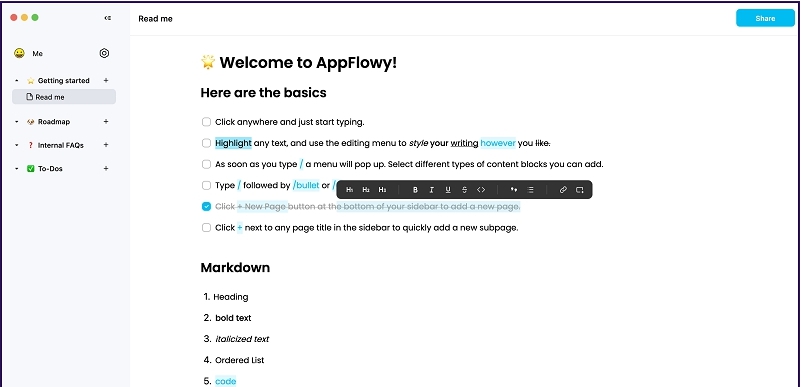The image size is (801, 387).
Task: Click the 'Welcome to AppFlowy!' heading
Action: (308, 63)
